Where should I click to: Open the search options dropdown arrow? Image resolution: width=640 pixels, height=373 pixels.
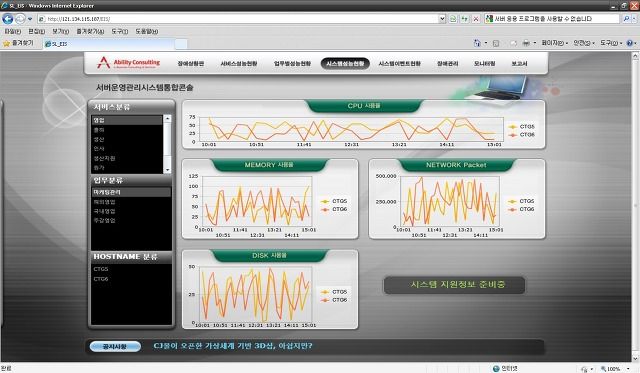[x=634, y=18]
